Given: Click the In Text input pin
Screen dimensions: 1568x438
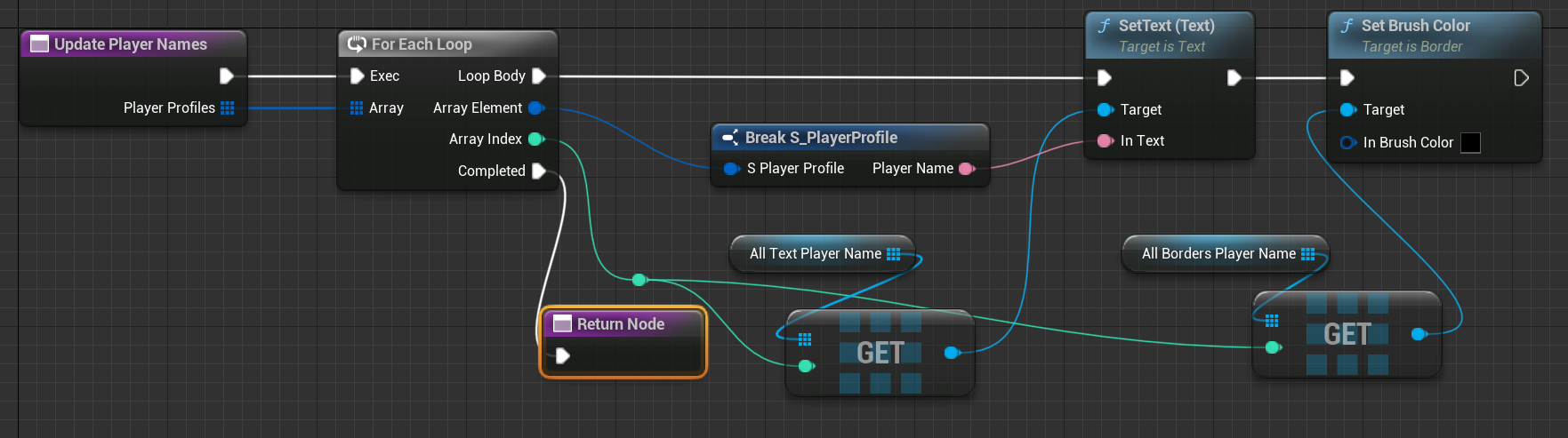Looking at the screenshot, I should [x=1106, y=140].
